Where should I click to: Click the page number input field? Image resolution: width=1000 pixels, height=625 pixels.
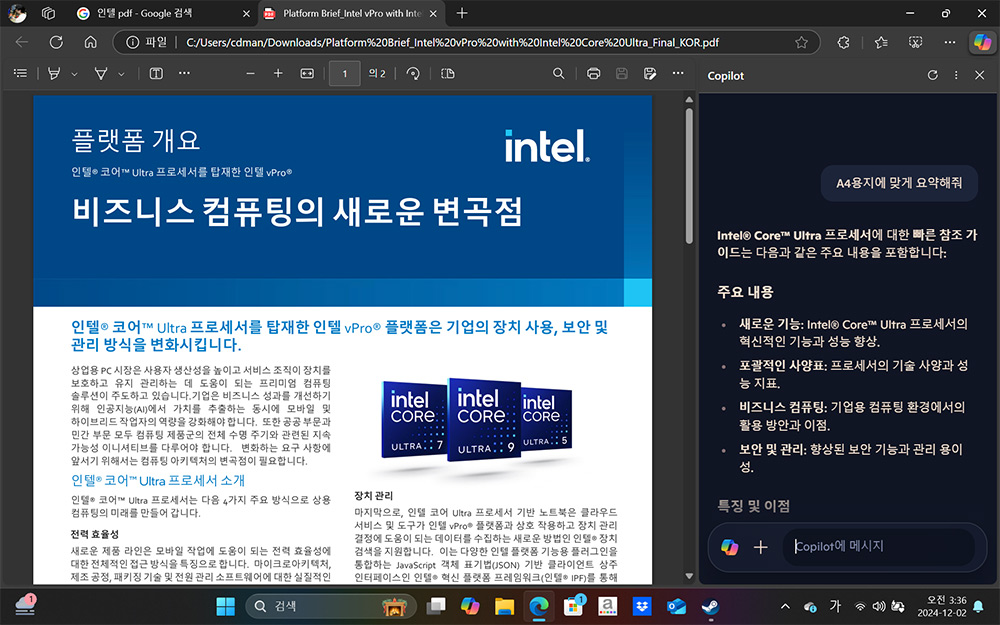(344, 73)
